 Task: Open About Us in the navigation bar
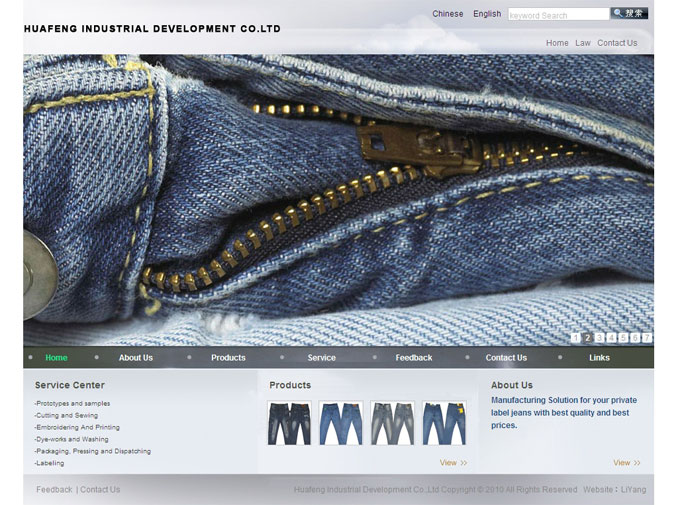point(136,358)
